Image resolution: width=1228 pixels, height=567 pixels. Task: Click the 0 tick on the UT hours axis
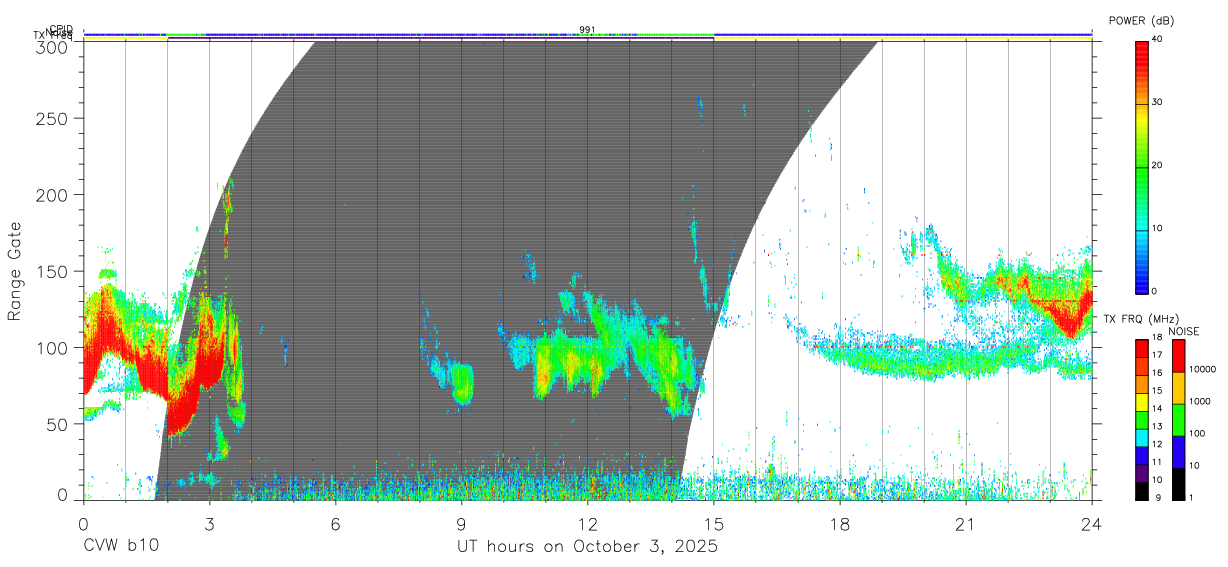[83, 525]
